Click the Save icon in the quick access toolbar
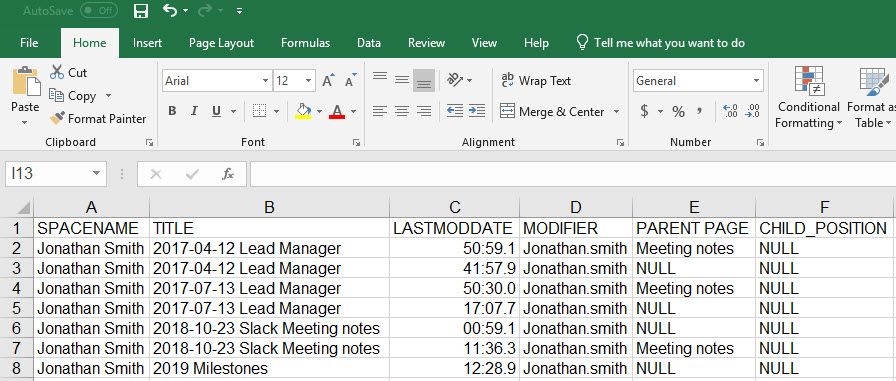The image size is (896, 381). pos(141,10)
